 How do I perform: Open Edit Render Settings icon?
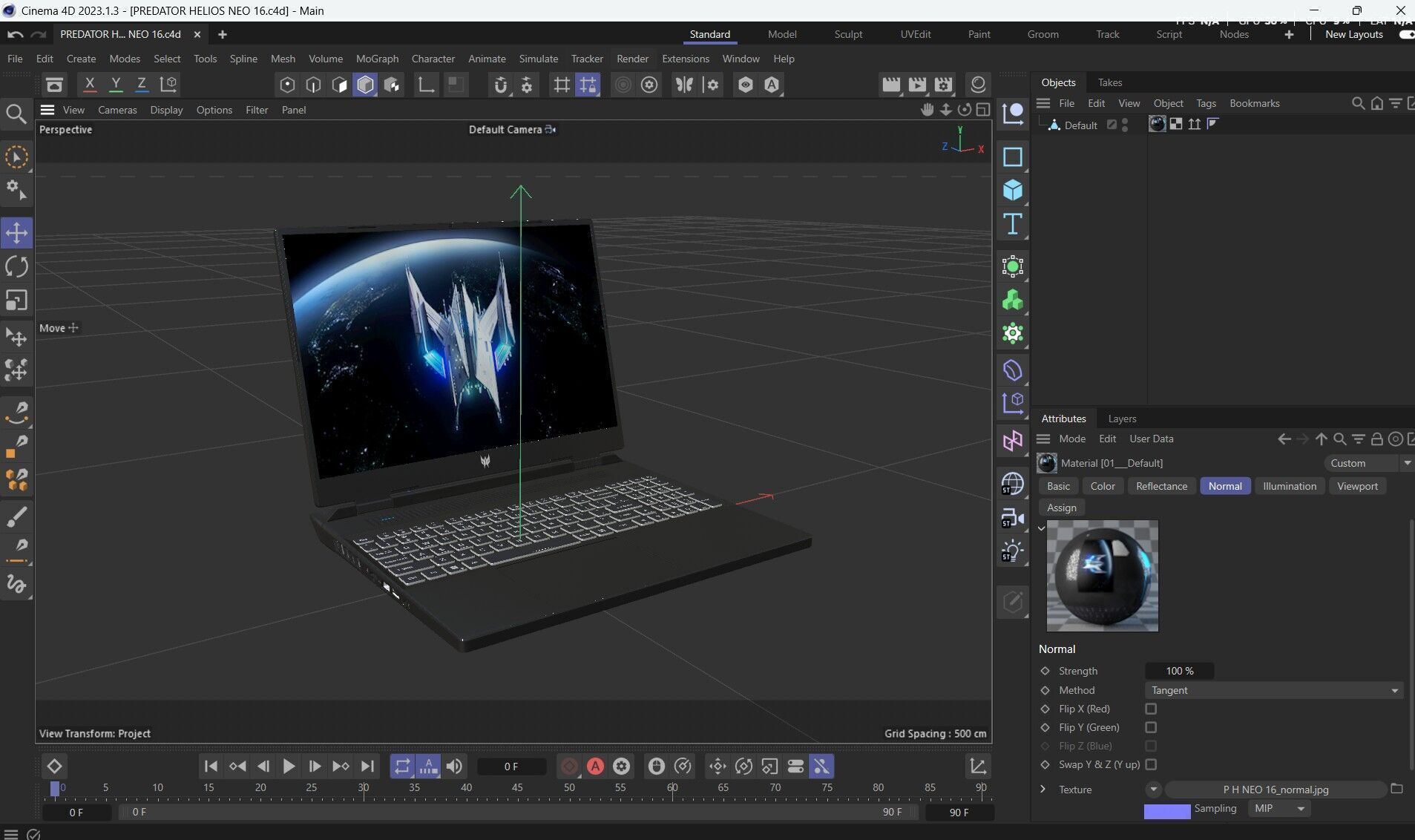943,85
